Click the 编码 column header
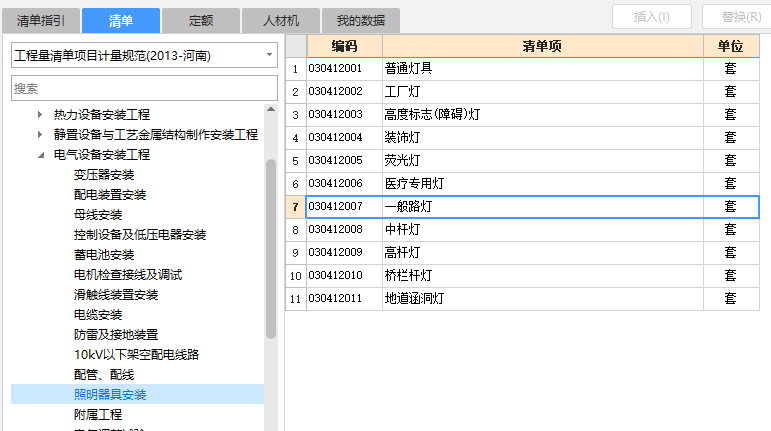The image size is (771, 431). tap(344, 46)
